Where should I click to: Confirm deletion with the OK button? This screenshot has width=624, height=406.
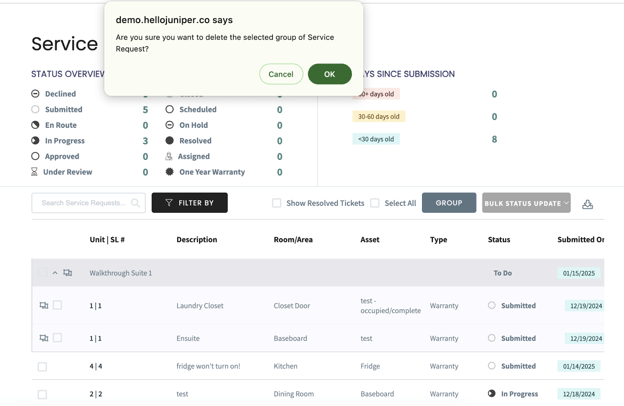click(x=330, y=74)
